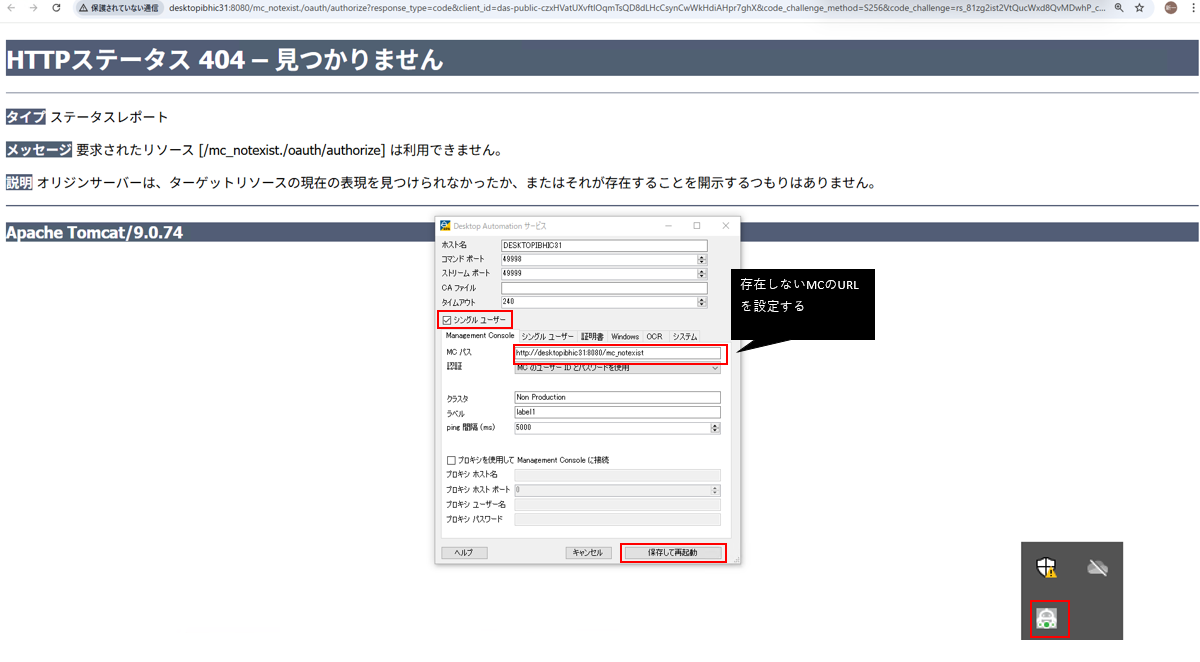This screenshot has height=662, width=1200.
Task: Click the プロキシ ホスト名 field
Action: point(617,475)
